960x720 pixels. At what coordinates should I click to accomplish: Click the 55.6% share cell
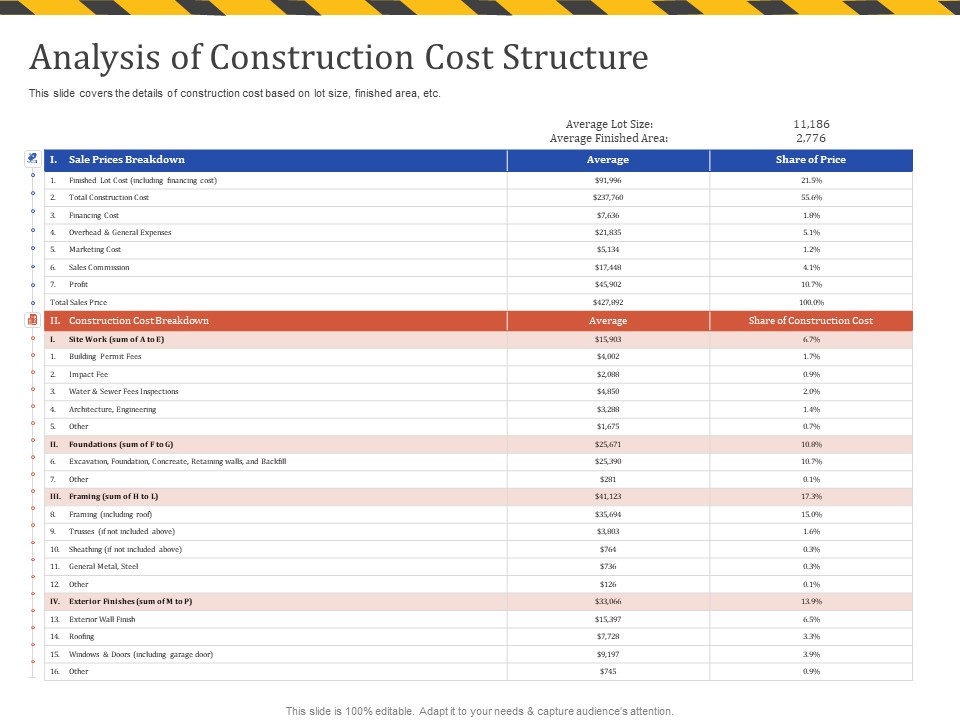point(811,198)
